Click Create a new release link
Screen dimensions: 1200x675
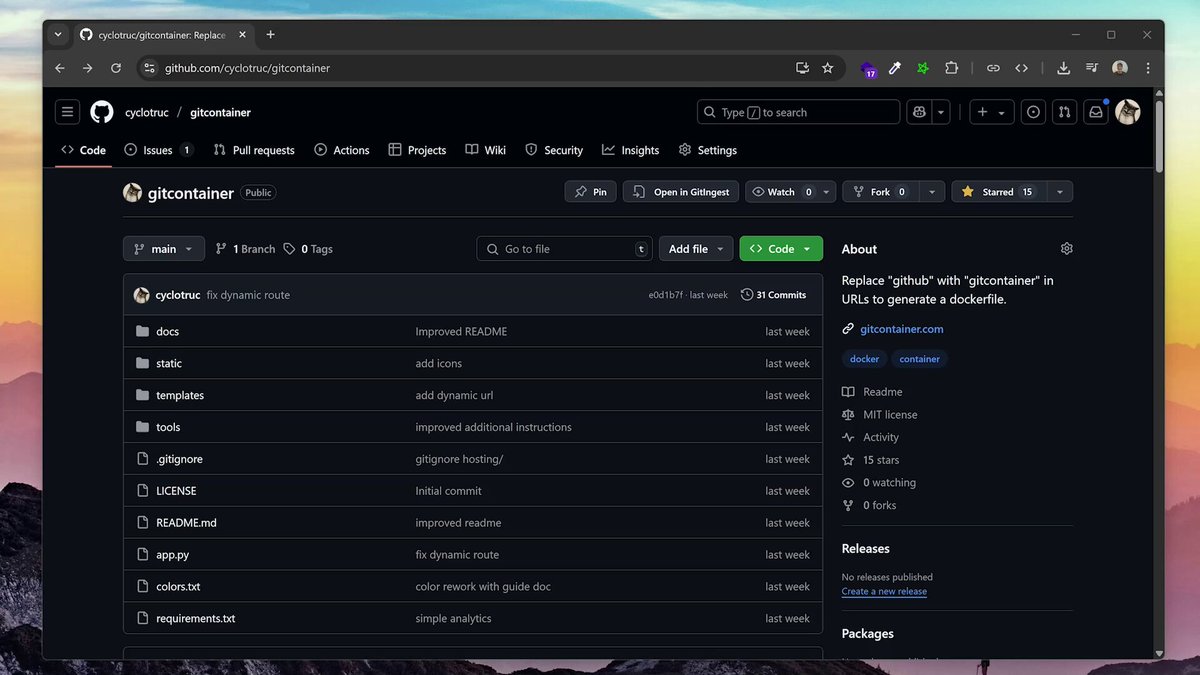[x=884, y=591]
